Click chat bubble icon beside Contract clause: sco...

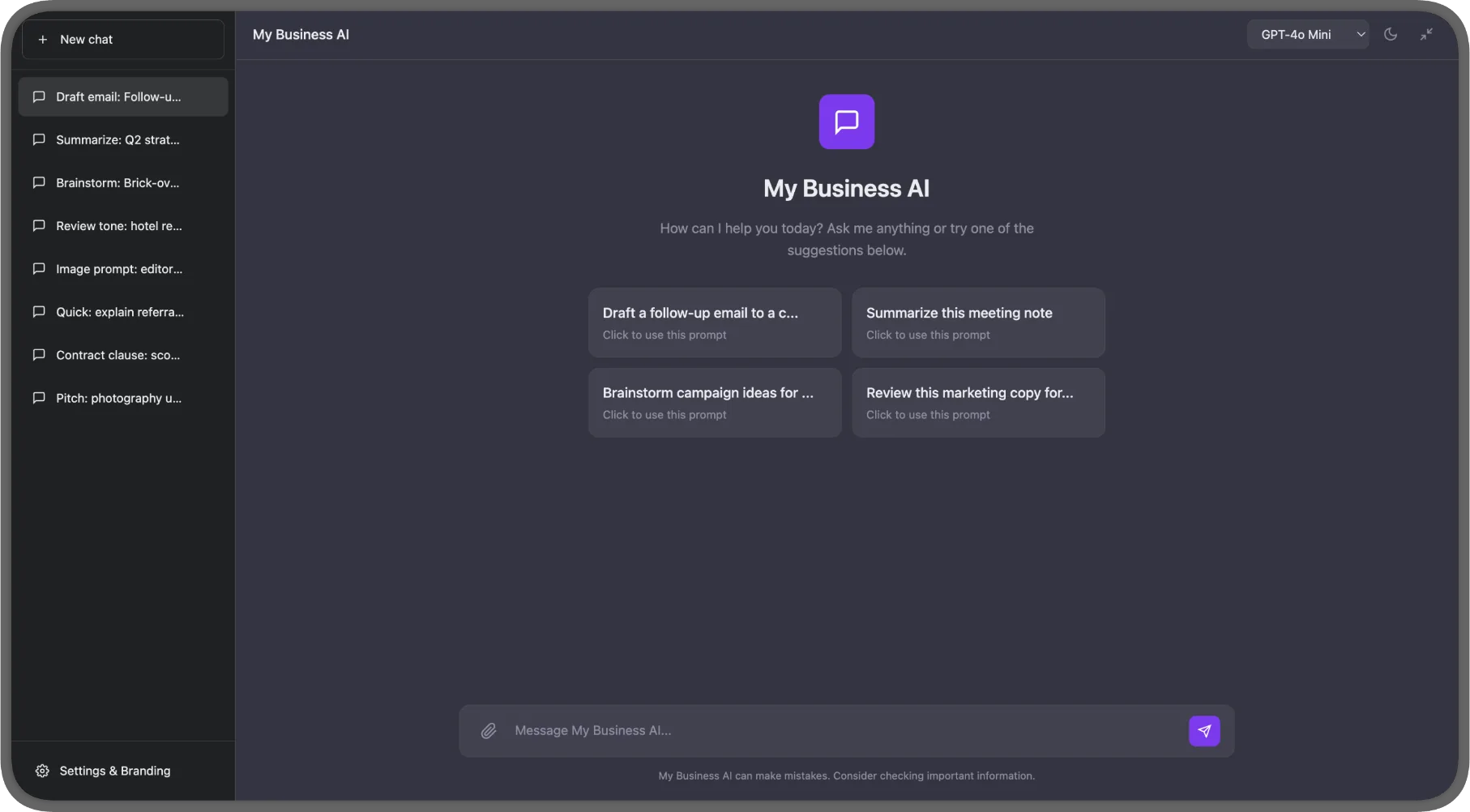point(38,354)
